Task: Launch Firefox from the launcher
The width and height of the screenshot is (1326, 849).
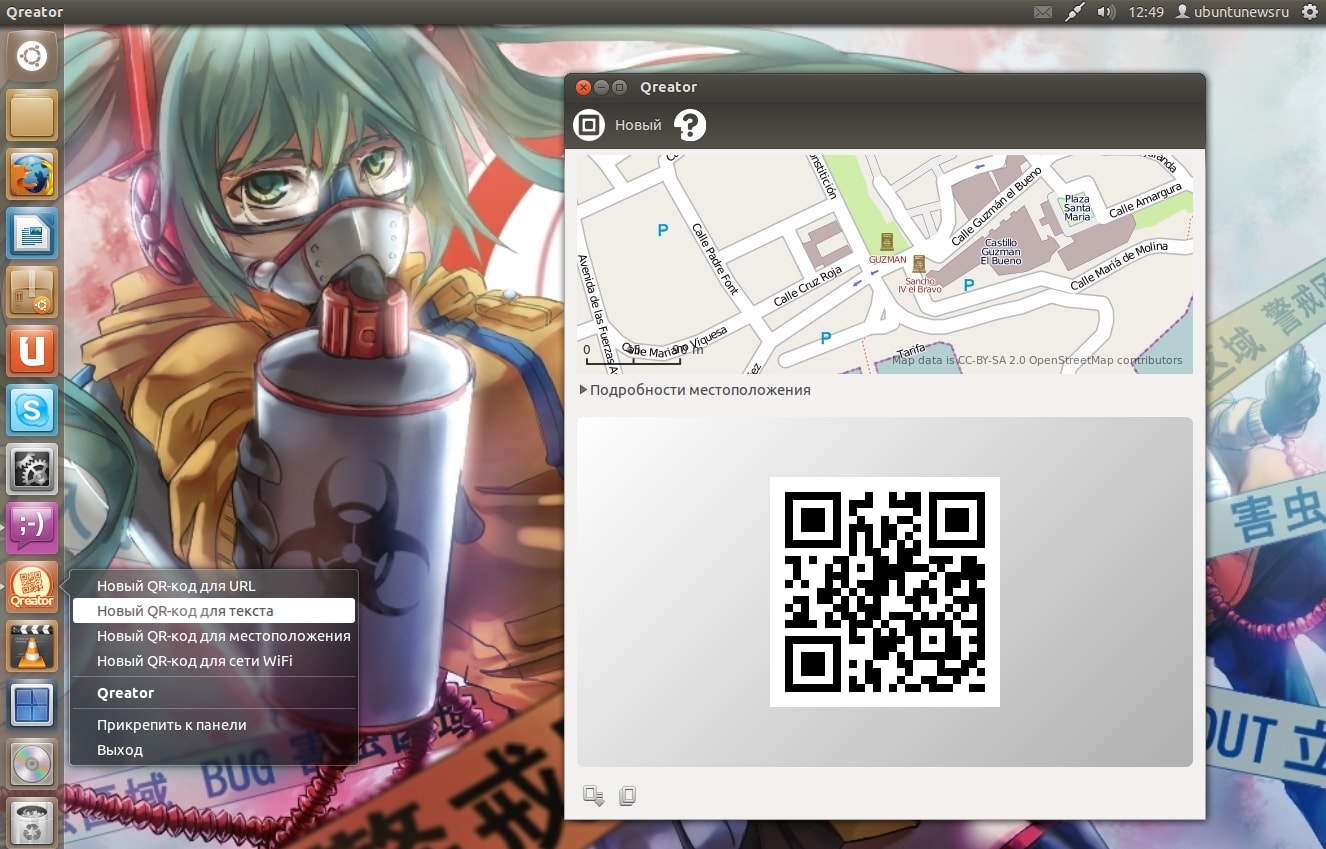Action: (32, 175)
